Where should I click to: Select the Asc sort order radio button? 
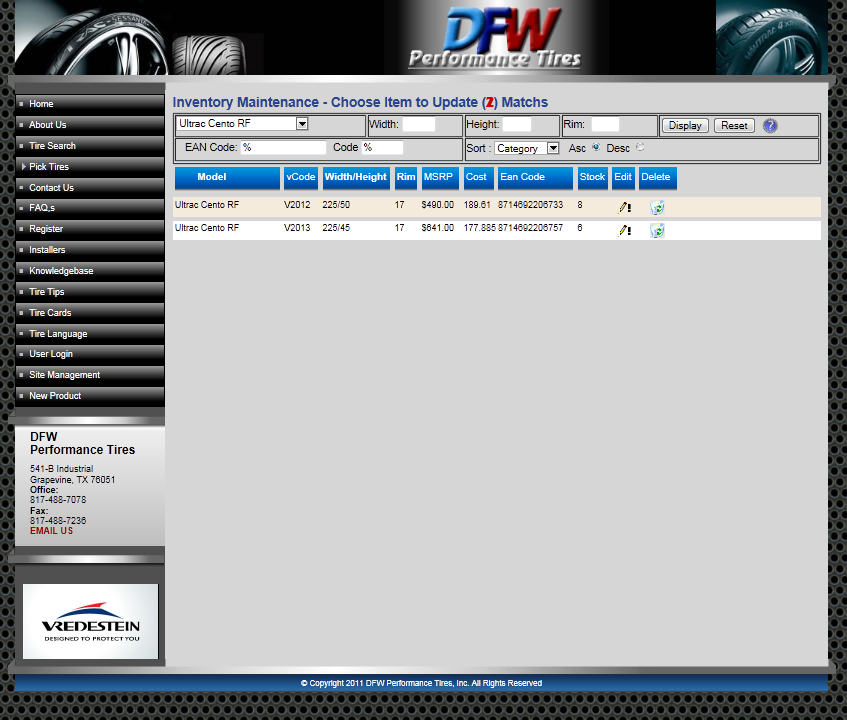[596, 147]
